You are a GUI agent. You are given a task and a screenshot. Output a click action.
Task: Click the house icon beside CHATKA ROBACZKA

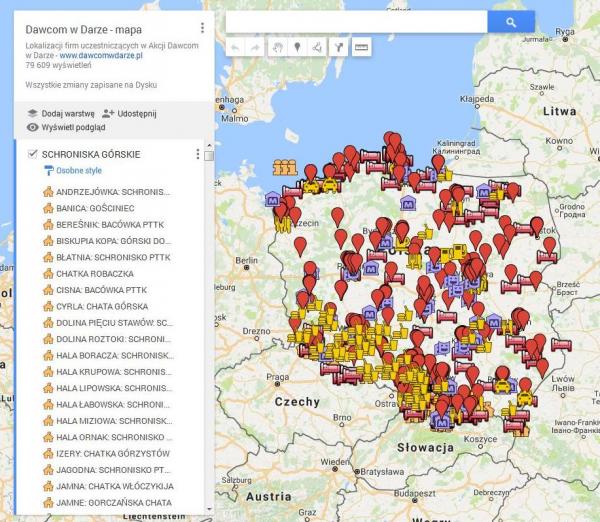coord(48,274)
